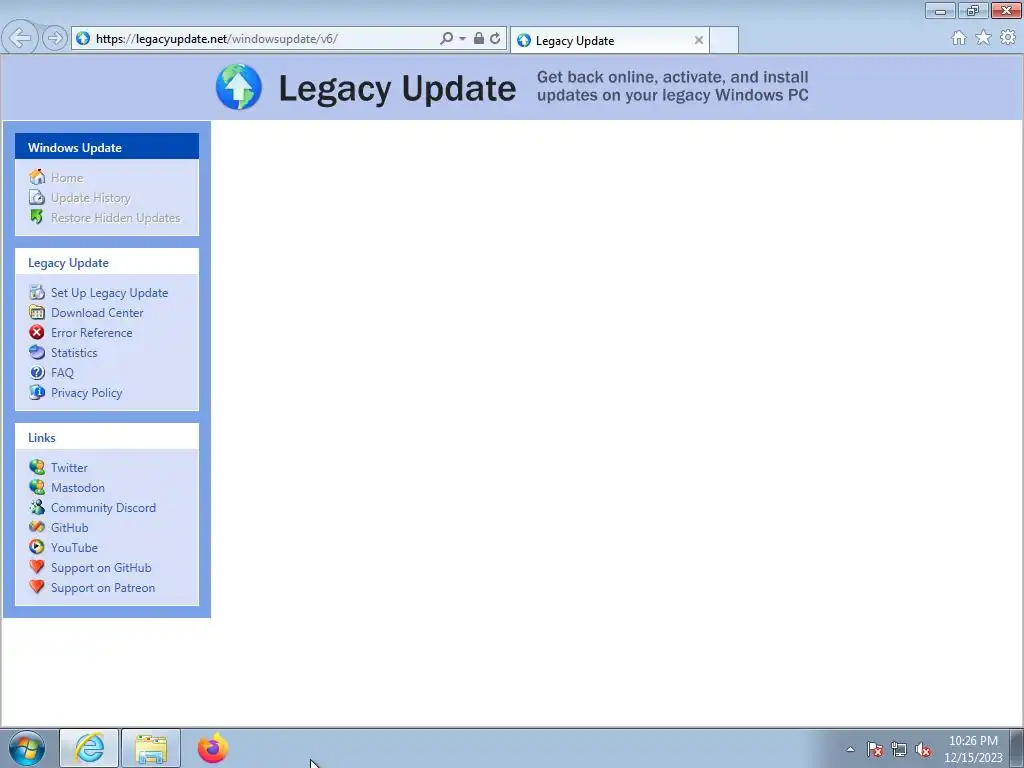Open the taskbar clock showing 10:26 PM
The width and height of the screenshot is (1024, 768).
coord(973,748)
